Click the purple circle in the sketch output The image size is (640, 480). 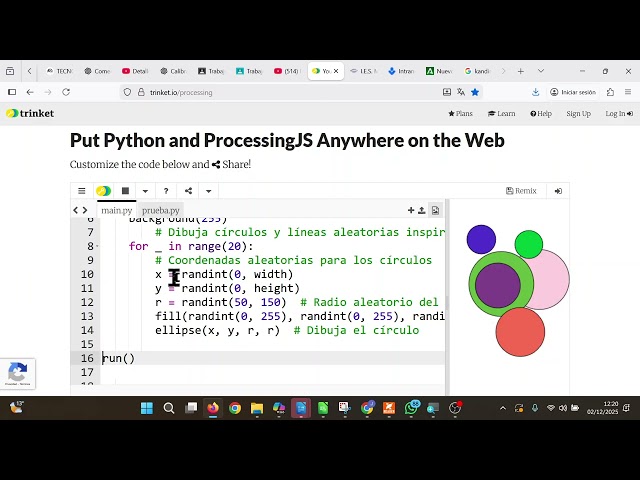click(498, 285)
